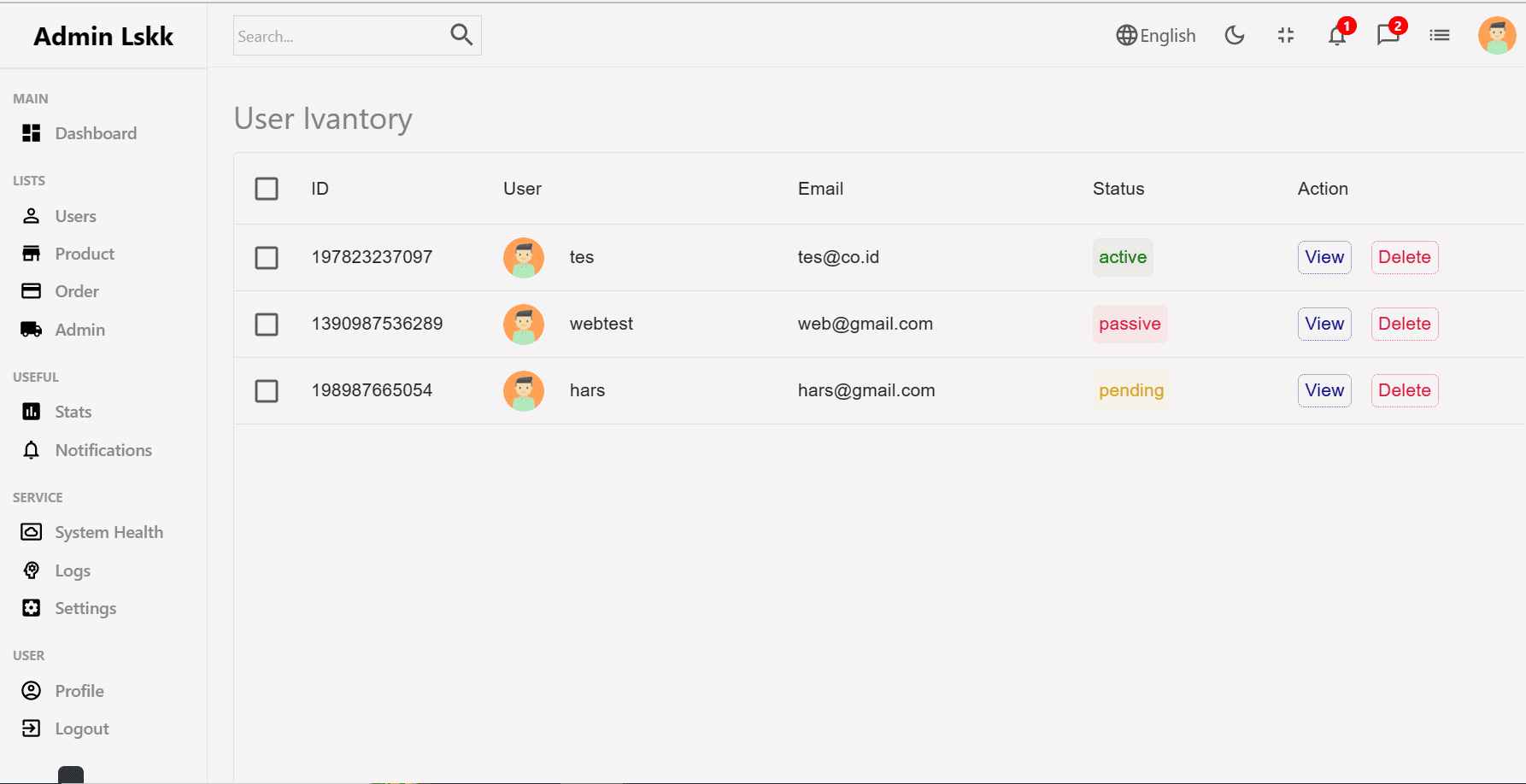
Task: Click the Logout sidebar item
Action: (x=81, y=728)
